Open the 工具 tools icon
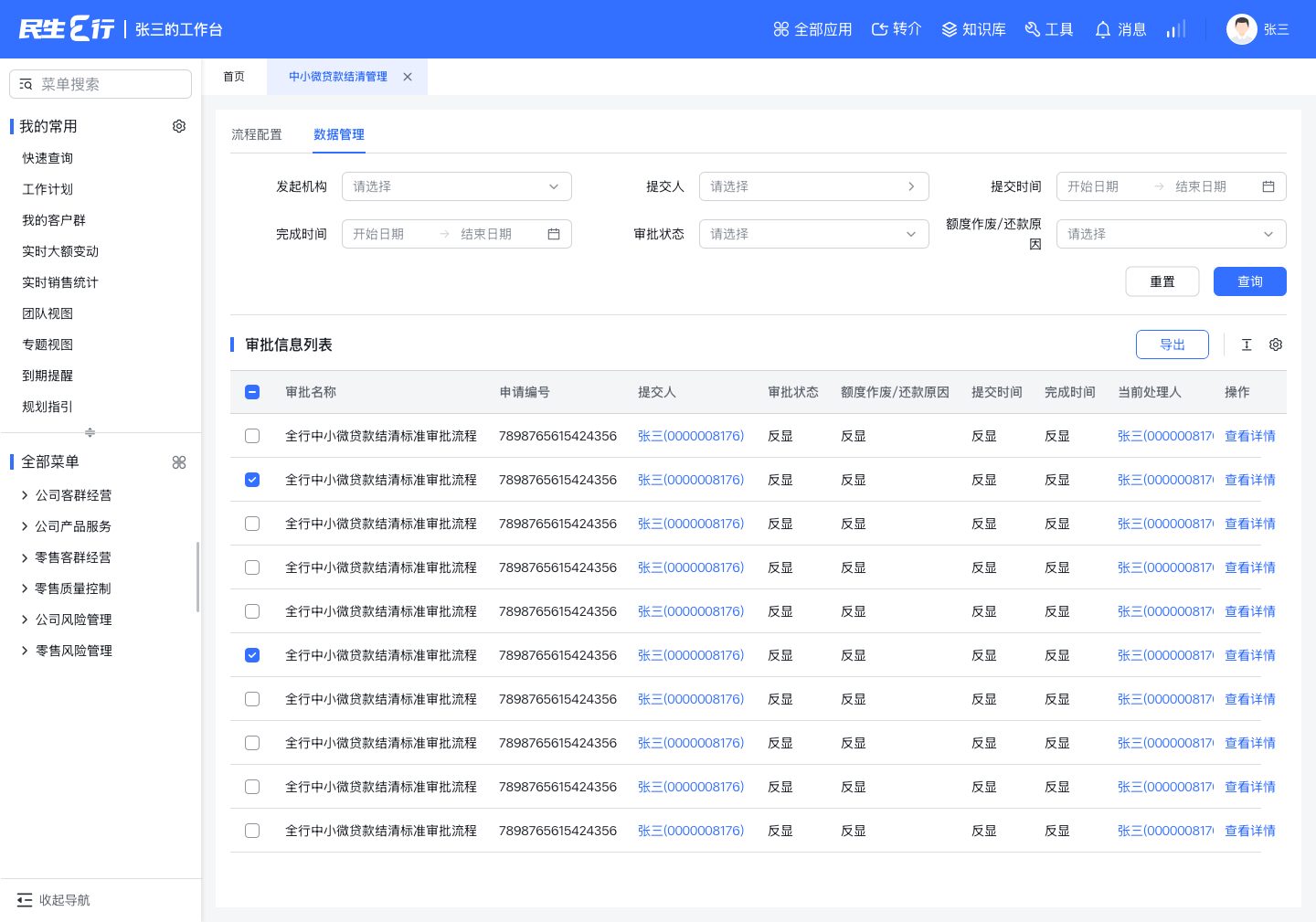Viewport: 1316px width, 922px height. [x=1033, y=29]
